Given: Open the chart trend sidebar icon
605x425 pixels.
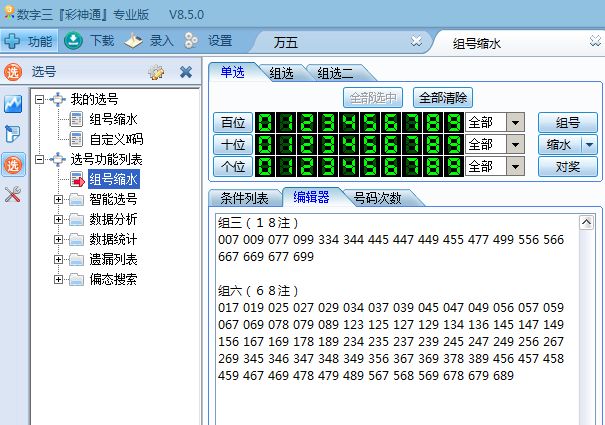Looking at the screenshot, I should 13,104.
